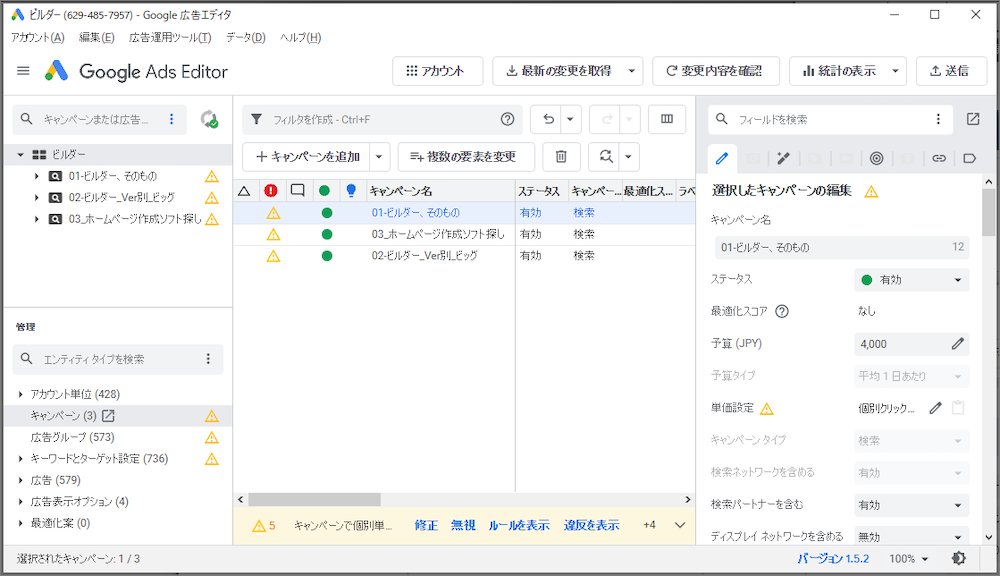1000x576 pixels.
Task: Click the sync status icon beside campaign search
Action: point(209,119)
